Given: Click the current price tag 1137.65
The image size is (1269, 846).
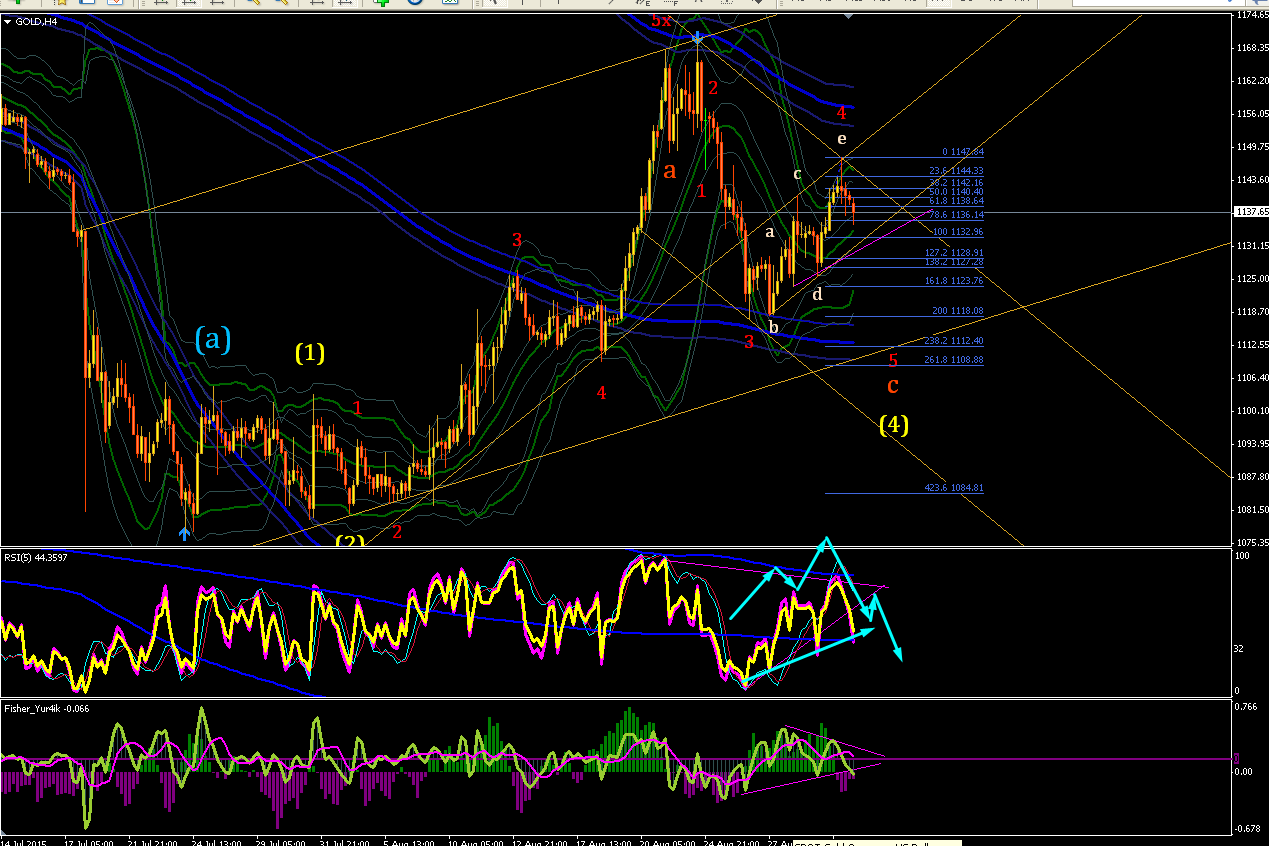Looking at the screenshot, I should coord(1250,212).
